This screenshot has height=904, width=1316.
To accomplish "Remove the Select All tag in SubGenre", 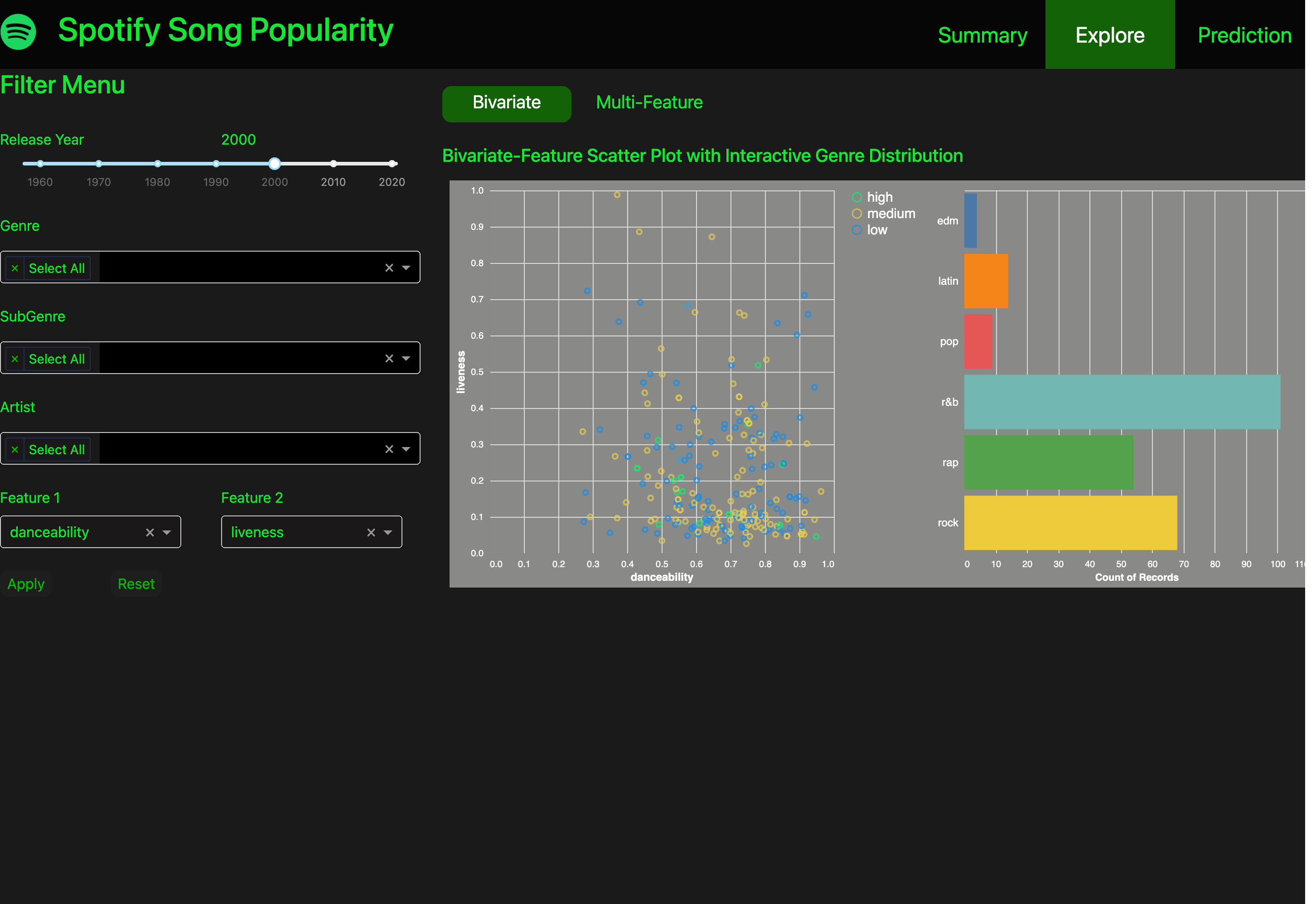I will point(15,359).
